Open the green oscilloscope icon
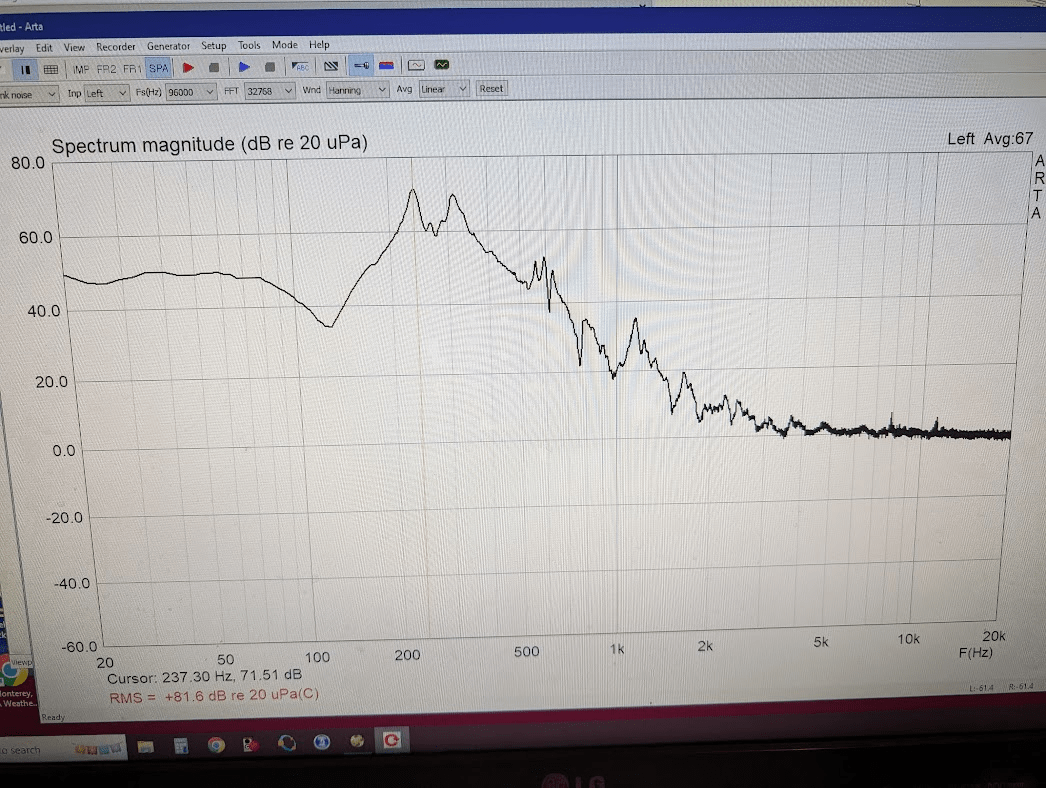Viewport: 1046px width, 788px height. [x=442, y=65]
